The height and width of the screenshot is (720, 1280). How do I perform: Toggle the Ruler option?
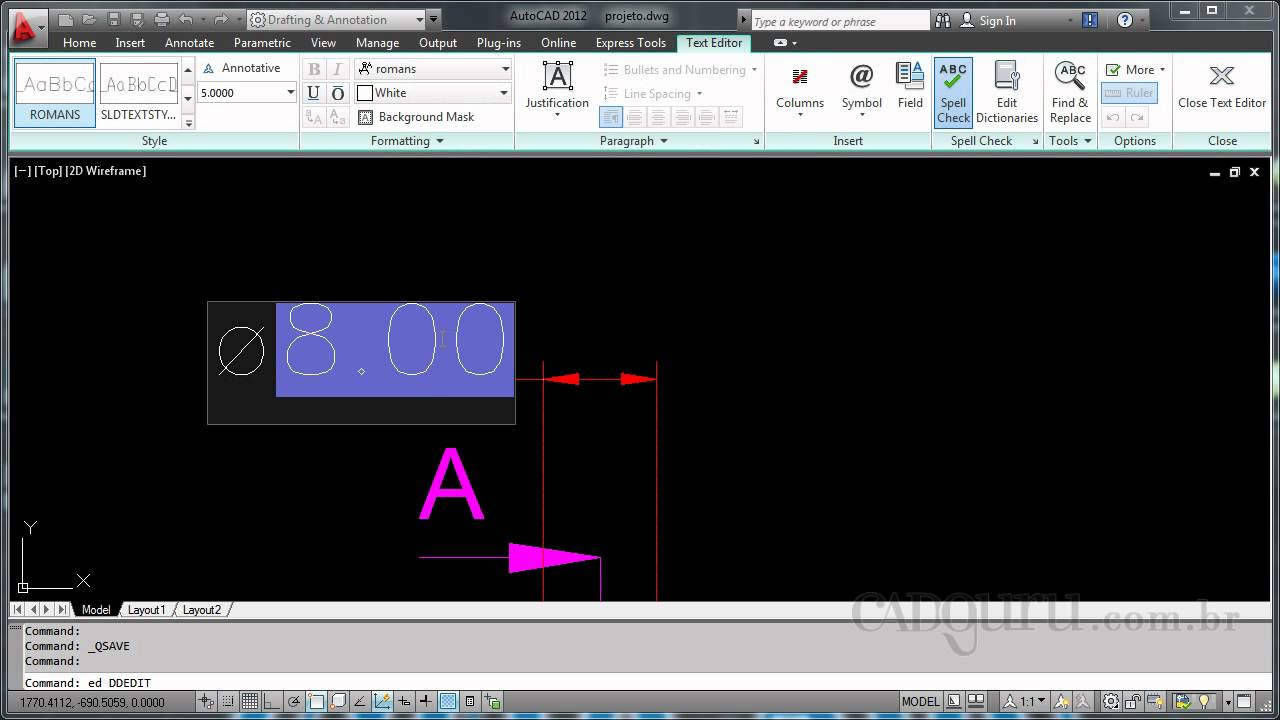1129,93
